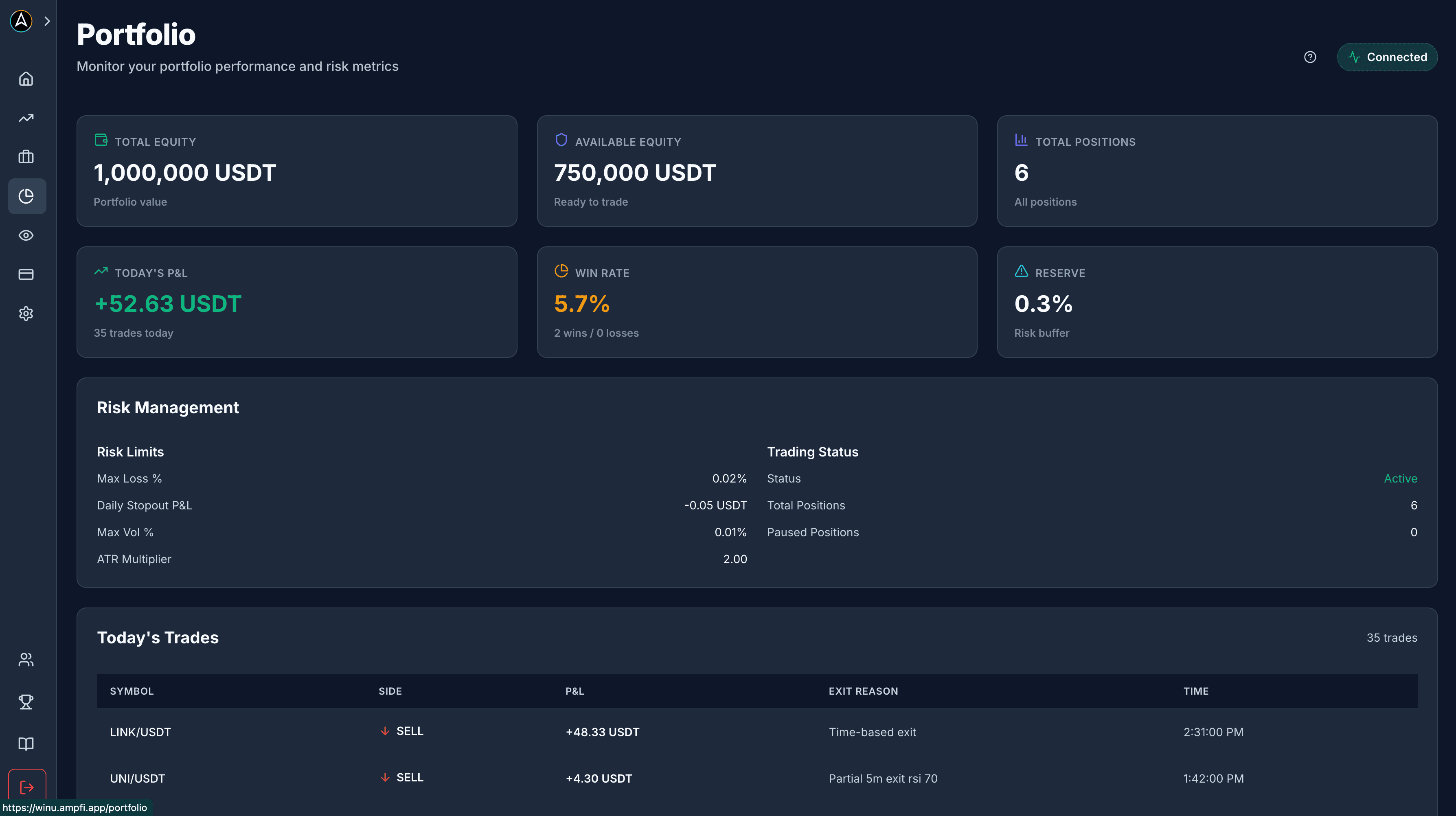1456x816 pixels.
Task: Select the users community icon
Action: coord(26,660)
